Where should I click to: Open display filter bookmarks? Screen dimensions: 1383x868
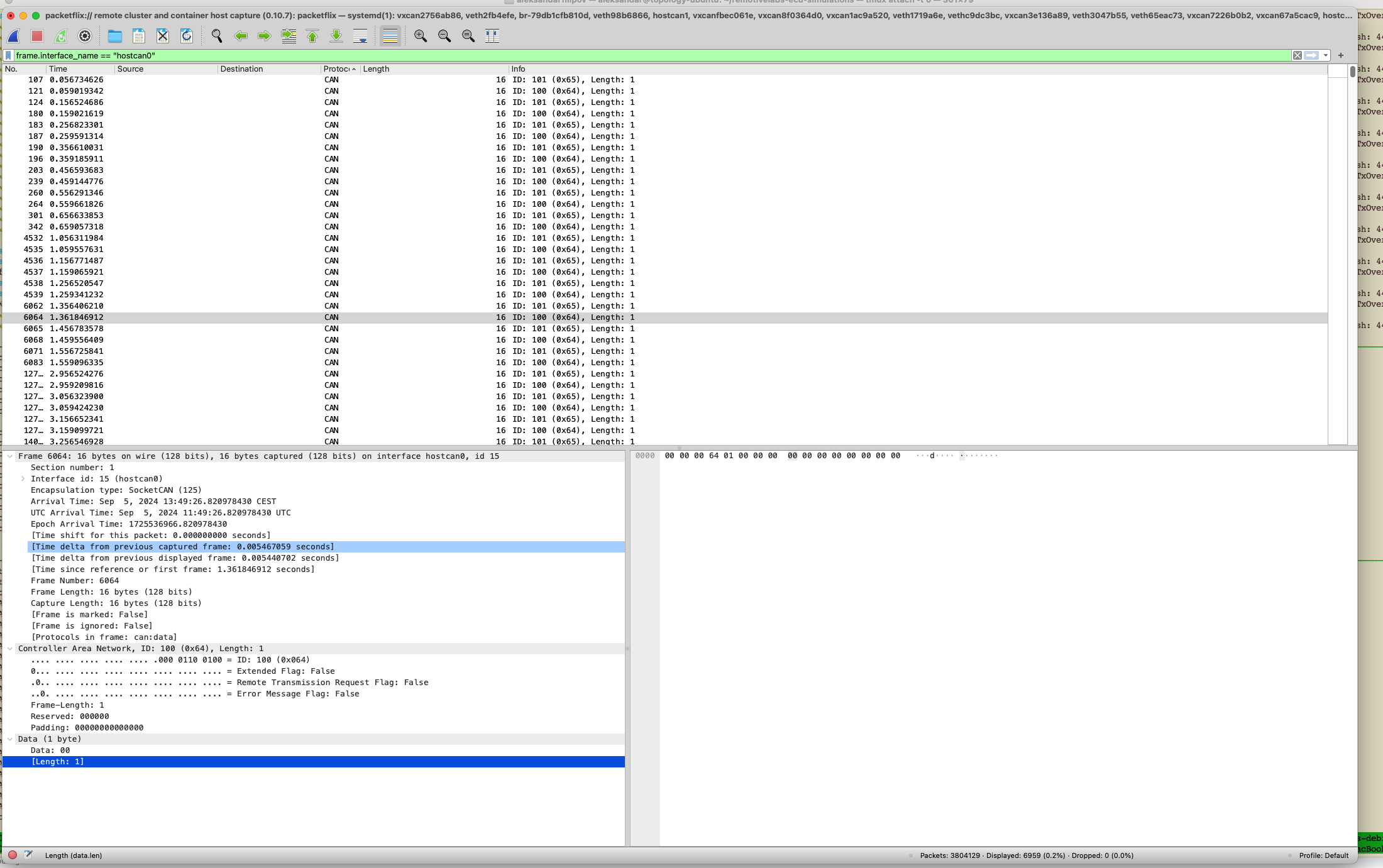coord(8,55)
